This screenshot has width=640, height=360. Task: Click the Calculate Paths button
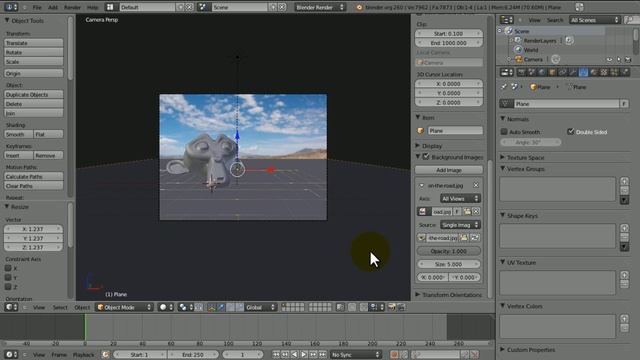tap(34, 176)
